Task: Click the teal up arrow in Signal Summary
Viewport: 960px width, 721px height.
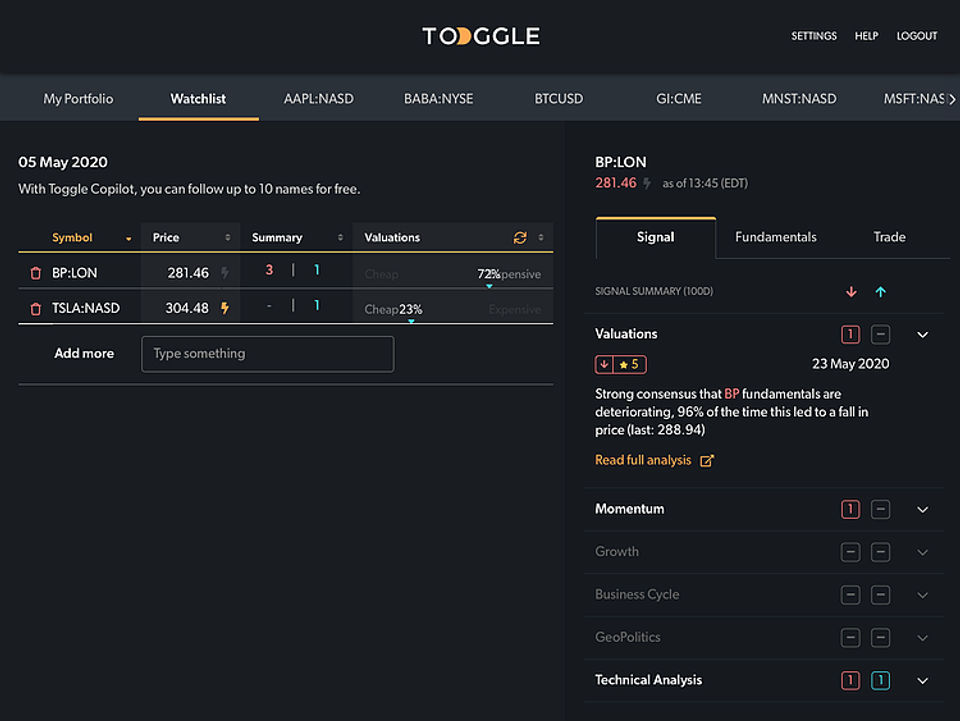Action: pyautogui.click(x=881, y=290)
